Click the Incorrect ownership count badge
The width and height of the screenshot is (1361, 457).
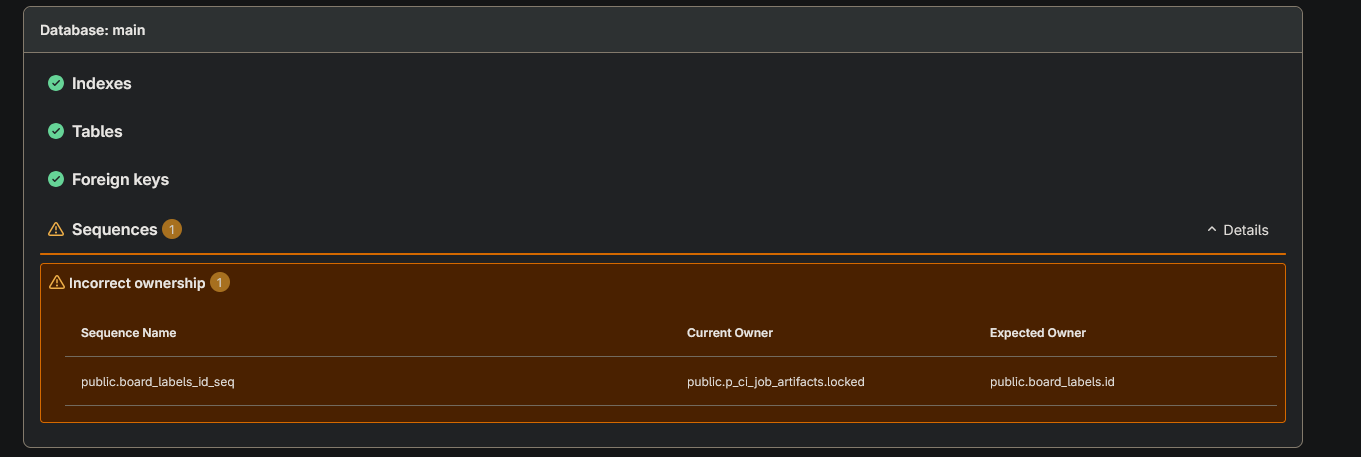click(220, 283)
